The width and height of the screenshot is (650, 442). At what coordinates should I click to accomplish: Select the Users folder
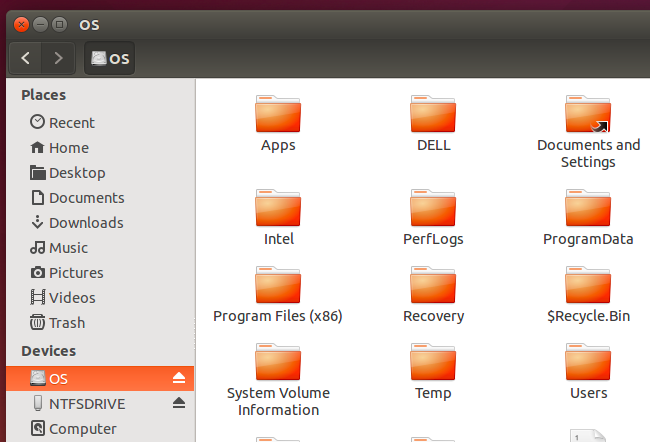[588, 363]
